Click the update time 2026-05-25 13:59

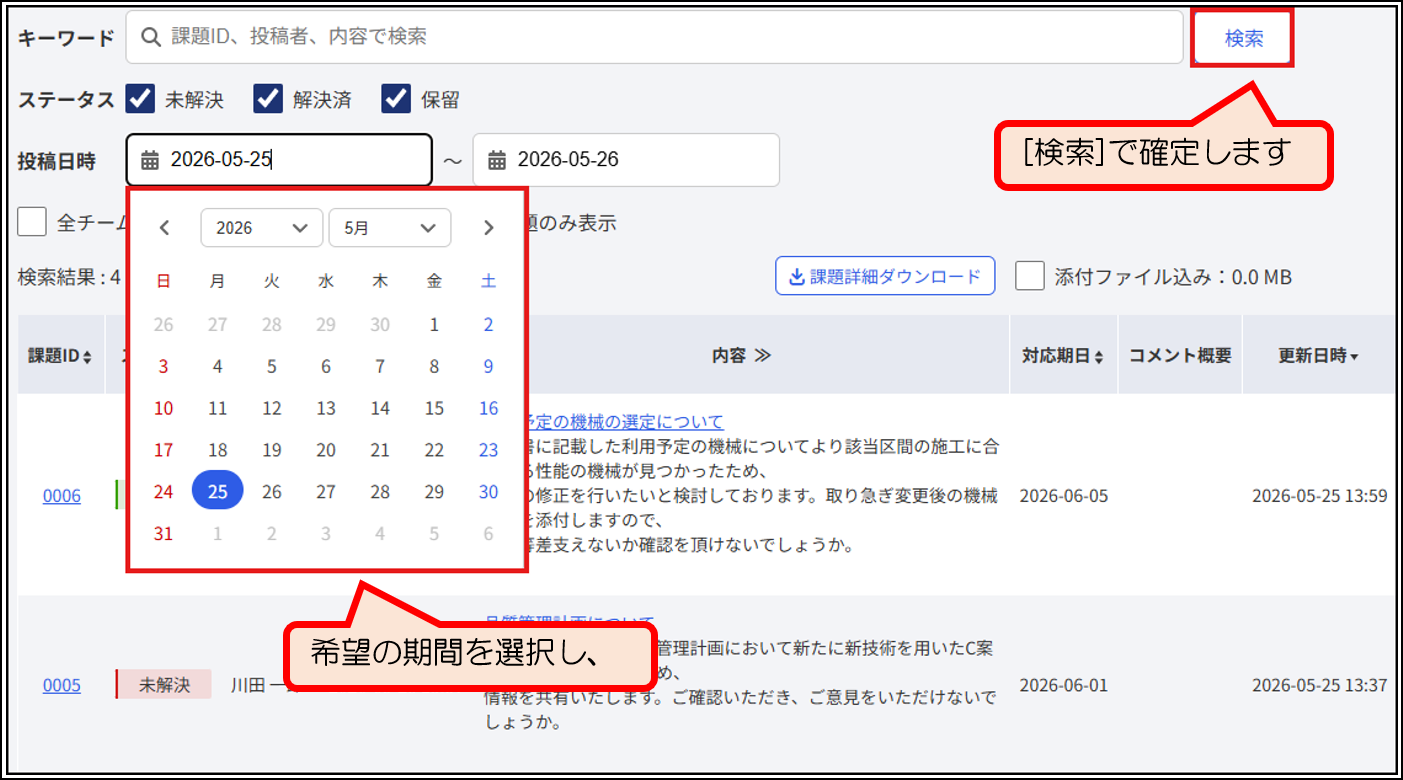point(1320,496)
